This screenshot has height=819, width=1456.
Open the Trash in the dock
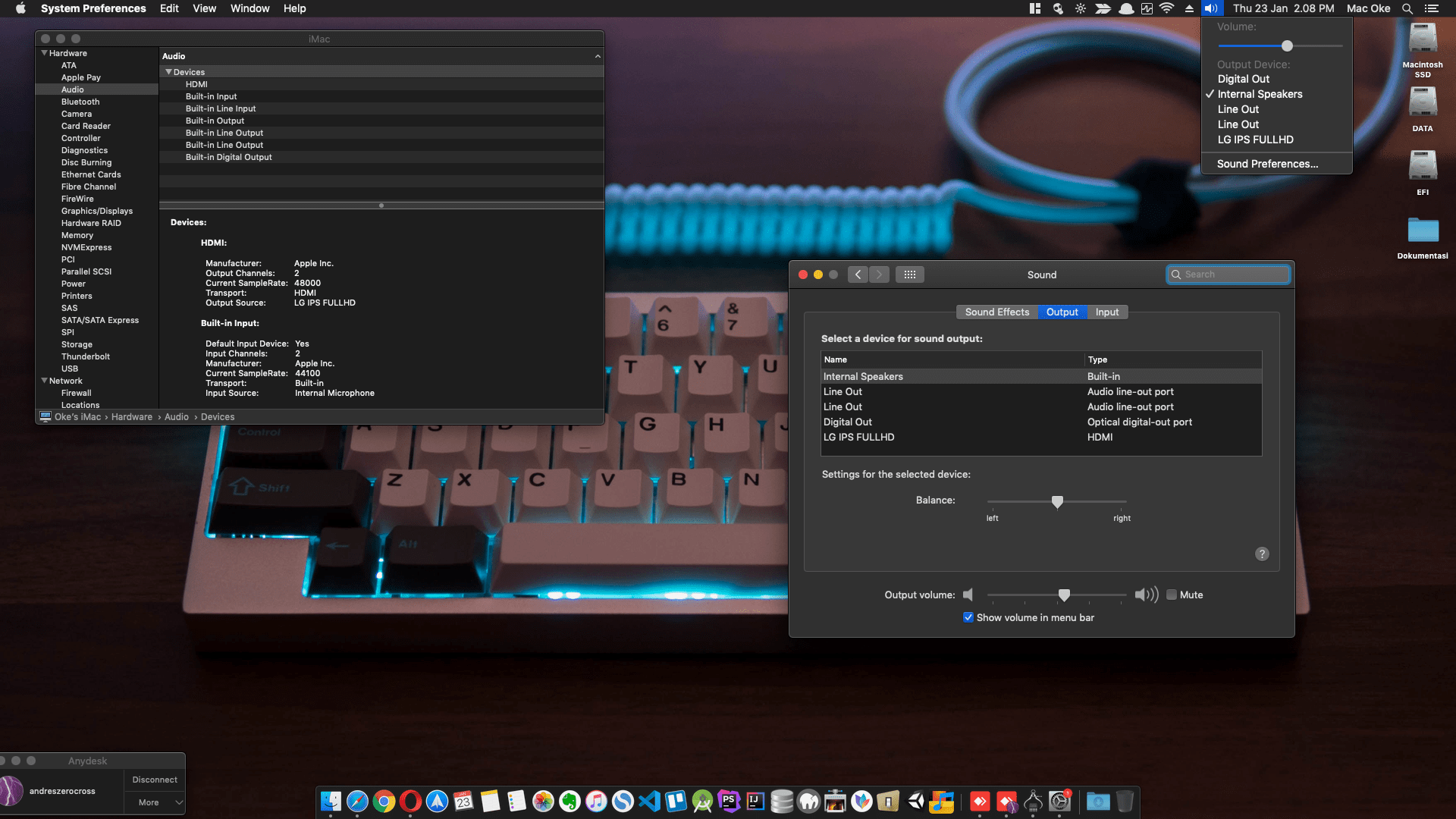point(1125,802)
